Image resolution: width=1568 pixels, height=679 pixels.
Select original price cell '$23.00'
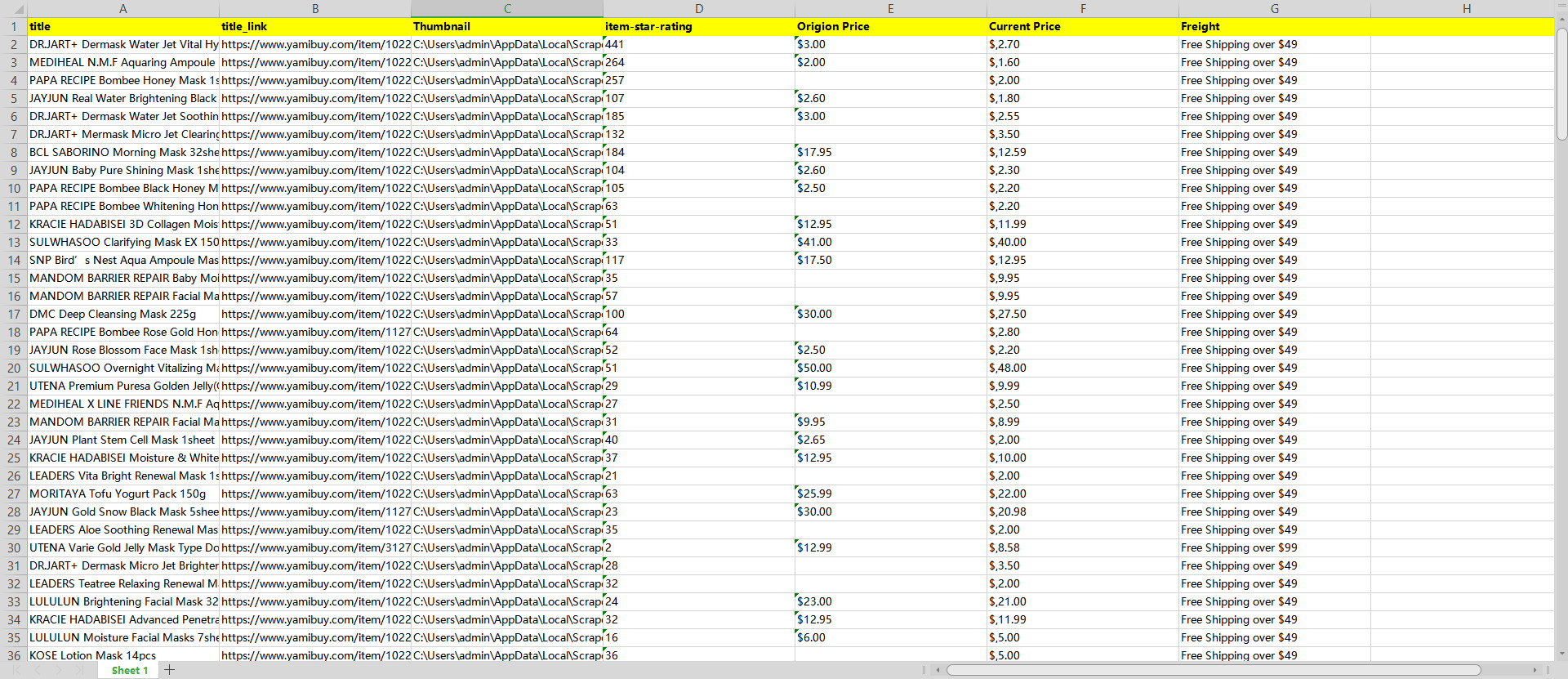click(x=891, y=601)
